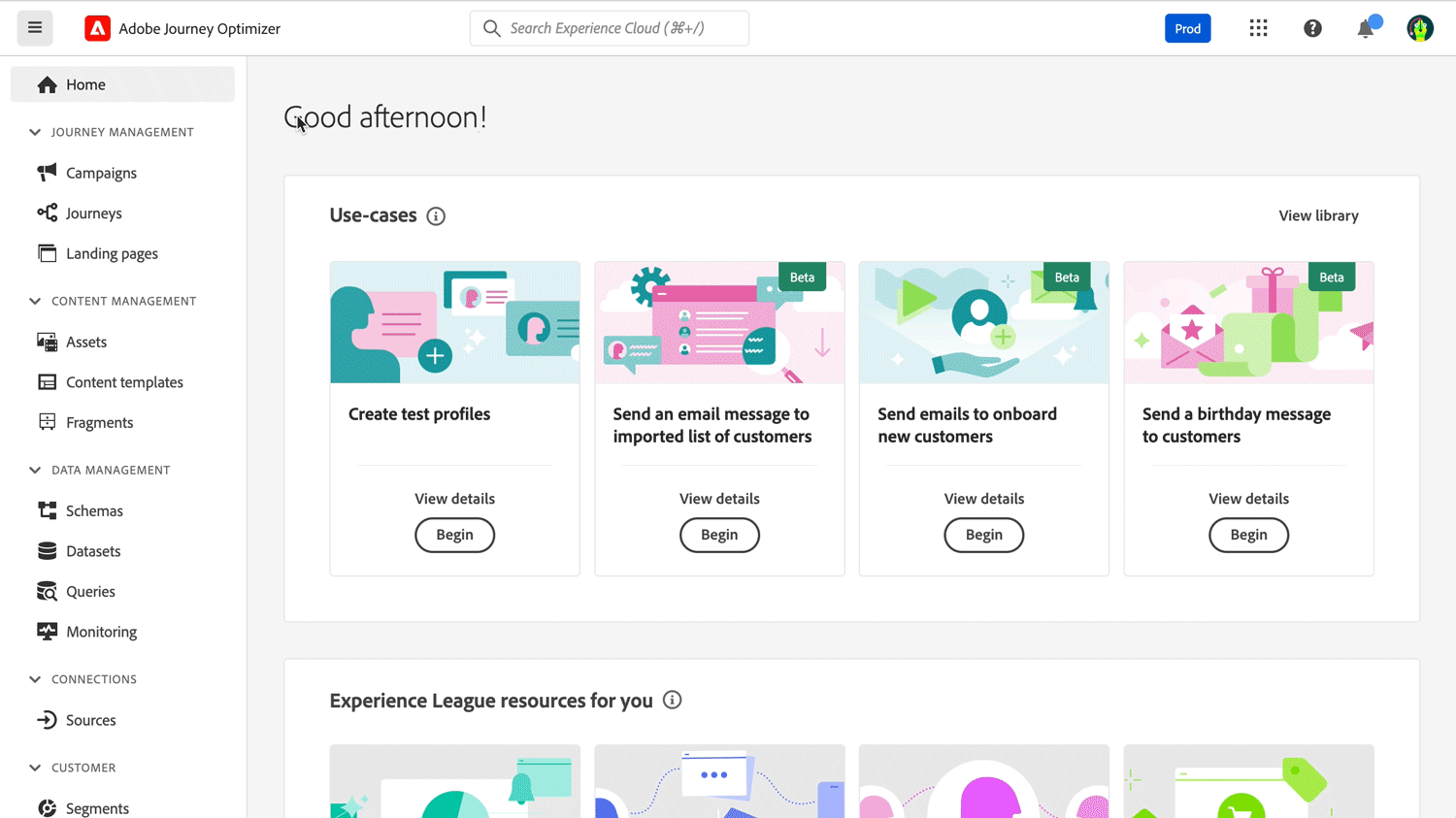Toggle the hamburger navigation menu

(35, 28)
